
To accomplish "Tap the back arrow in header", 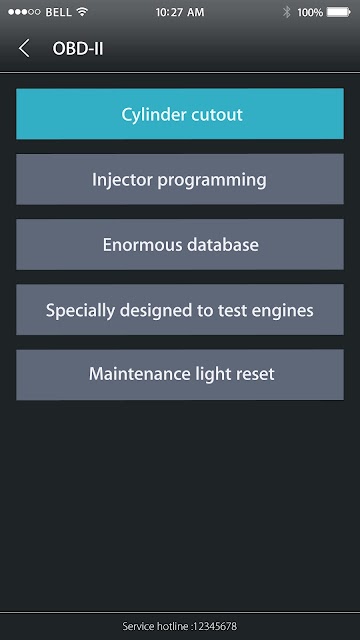I will [24, 49].
